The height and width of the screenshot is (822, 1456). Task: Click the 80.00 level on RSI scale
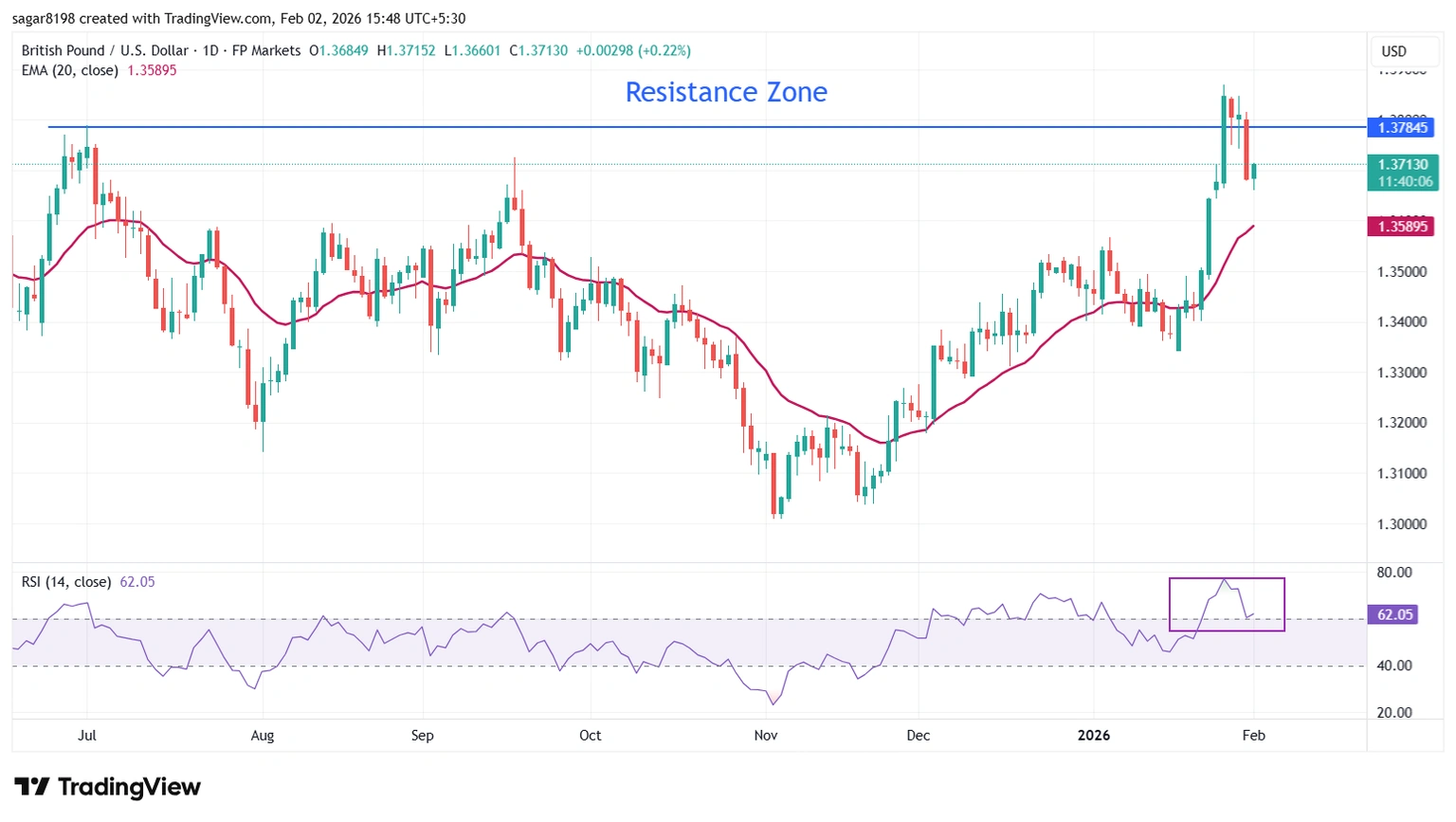click(1394, 572)
